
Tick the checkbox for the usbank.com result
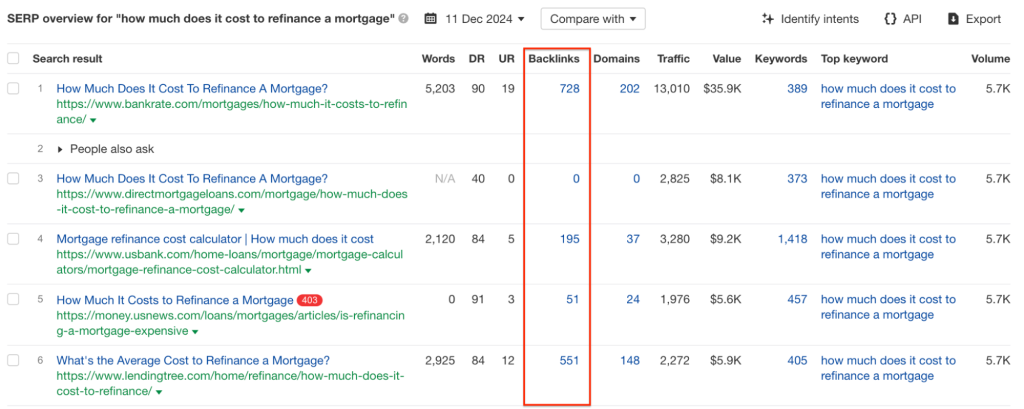pos(13,240)
